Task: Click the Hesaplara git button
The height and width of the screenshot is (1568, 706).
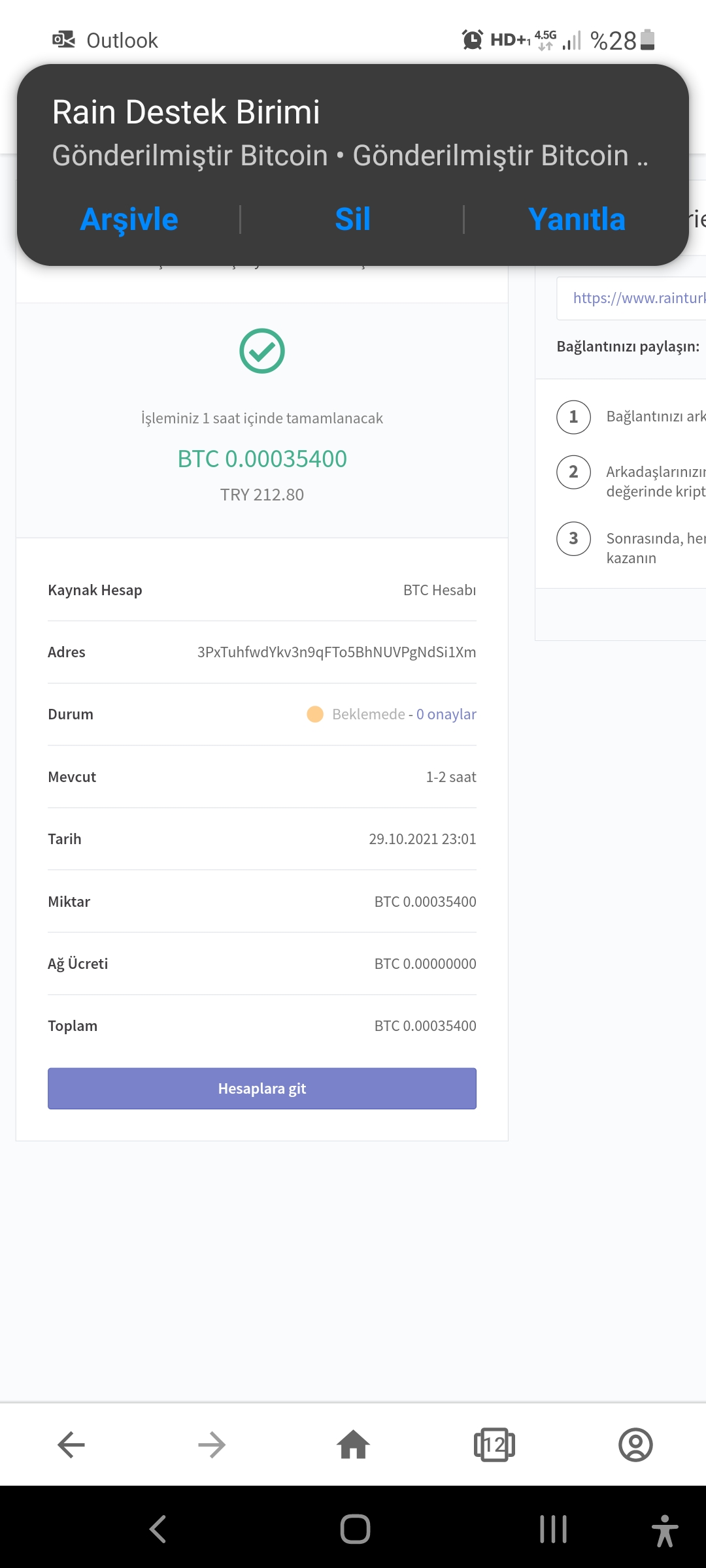Action: pyautogui.click(x=262, y=1088)
